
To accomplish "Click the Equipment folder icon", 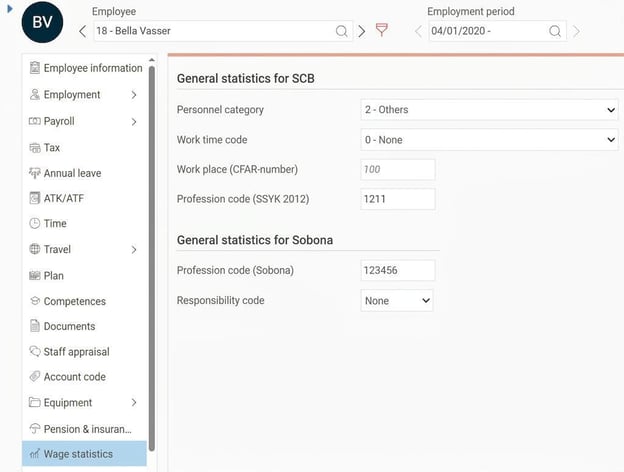I will point(35,402).
